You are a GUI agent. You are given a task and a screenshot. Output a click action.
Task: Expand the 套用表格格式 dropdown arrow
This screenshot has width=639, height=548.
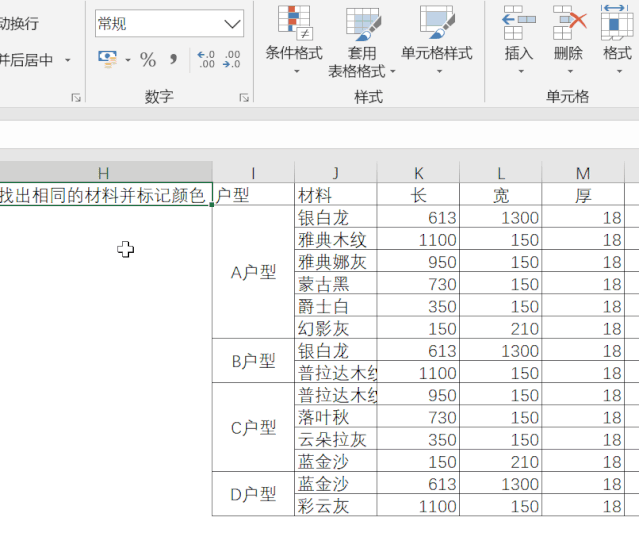[x=392, y=71]
